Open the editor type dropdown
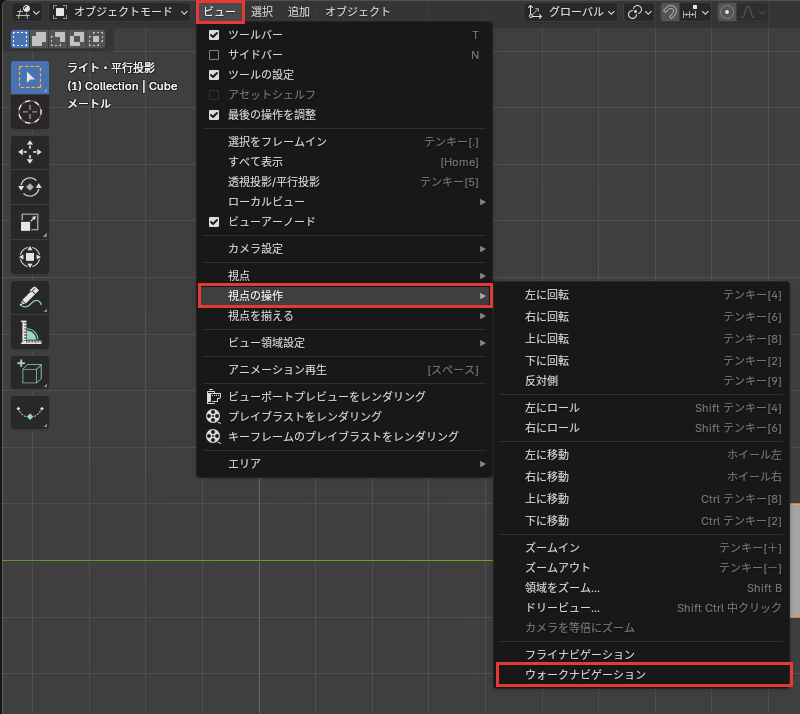Screen dimensions: 800x714 click(x=28, y=12)
